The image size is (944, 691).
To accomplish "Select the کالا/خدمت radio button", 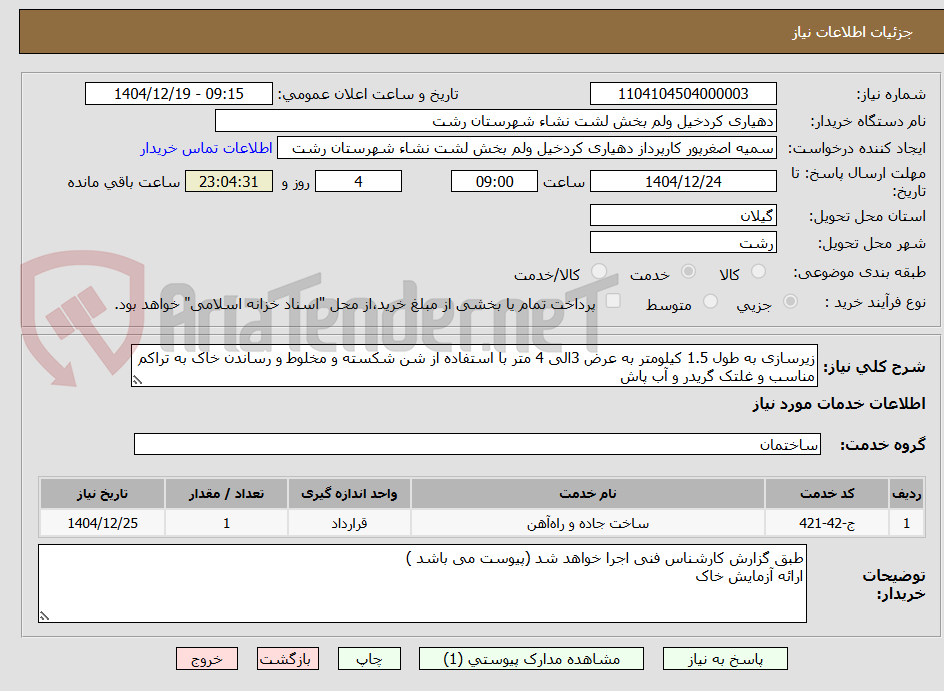I will pos(598,272).
